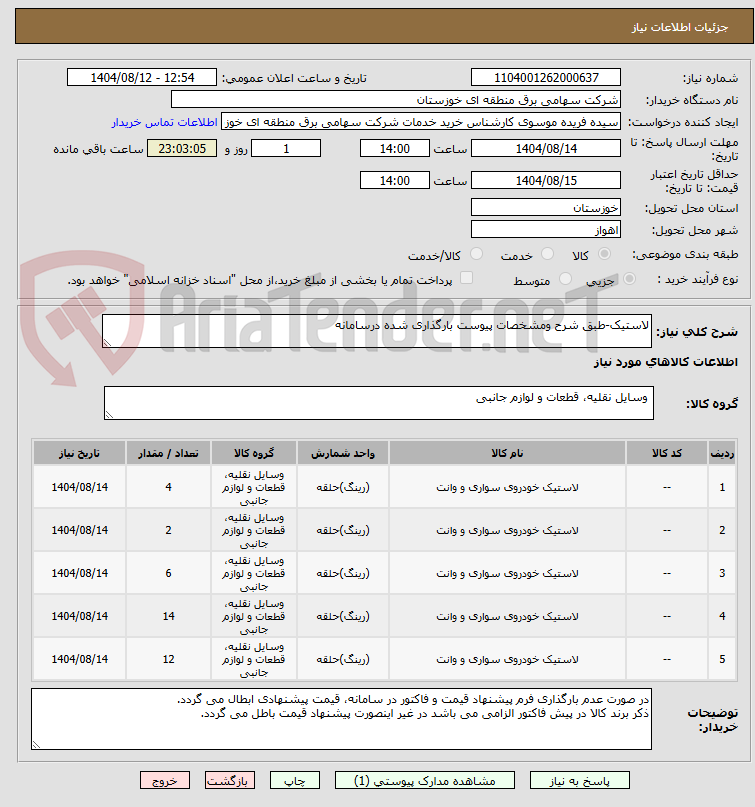The width and height of the screenshot is (755, 807).
Task: Click quantity 2 in row 2
Action: coord(168,530)
